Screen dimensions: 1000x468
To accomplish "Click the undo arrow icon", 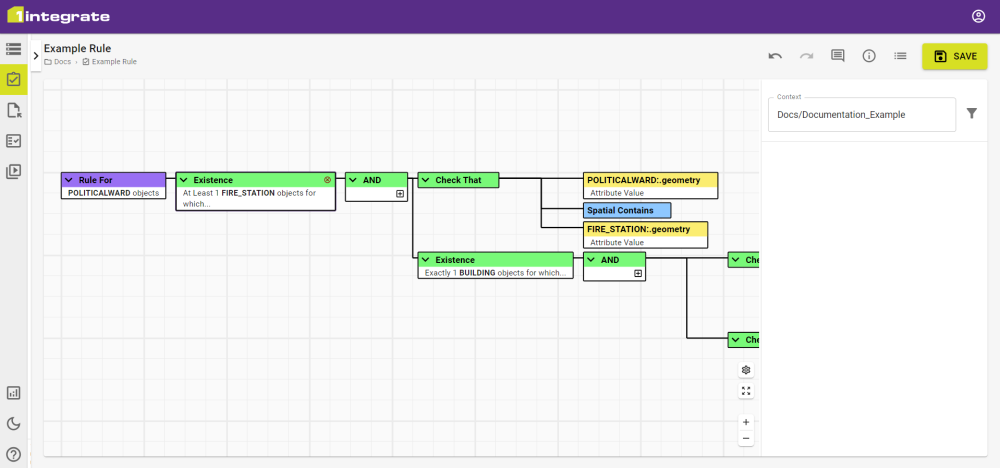I will point(775,56).
